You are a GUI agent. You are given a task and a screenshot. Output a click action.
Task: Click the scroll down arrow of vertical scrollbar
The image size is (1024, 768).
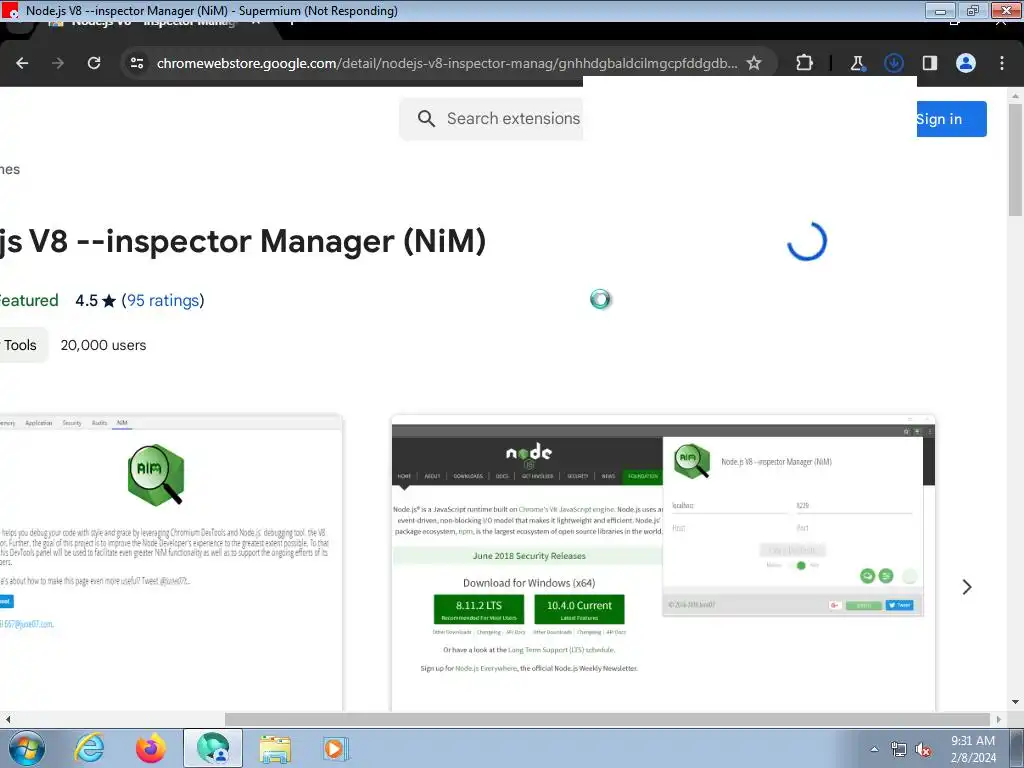click(x=1015, y=702)
